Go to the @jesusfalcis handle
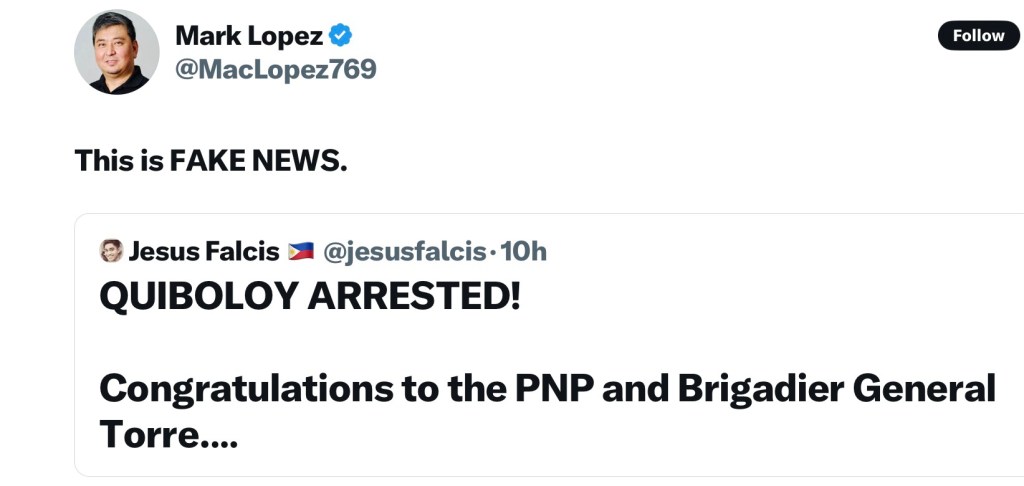 tap(406, 251)
